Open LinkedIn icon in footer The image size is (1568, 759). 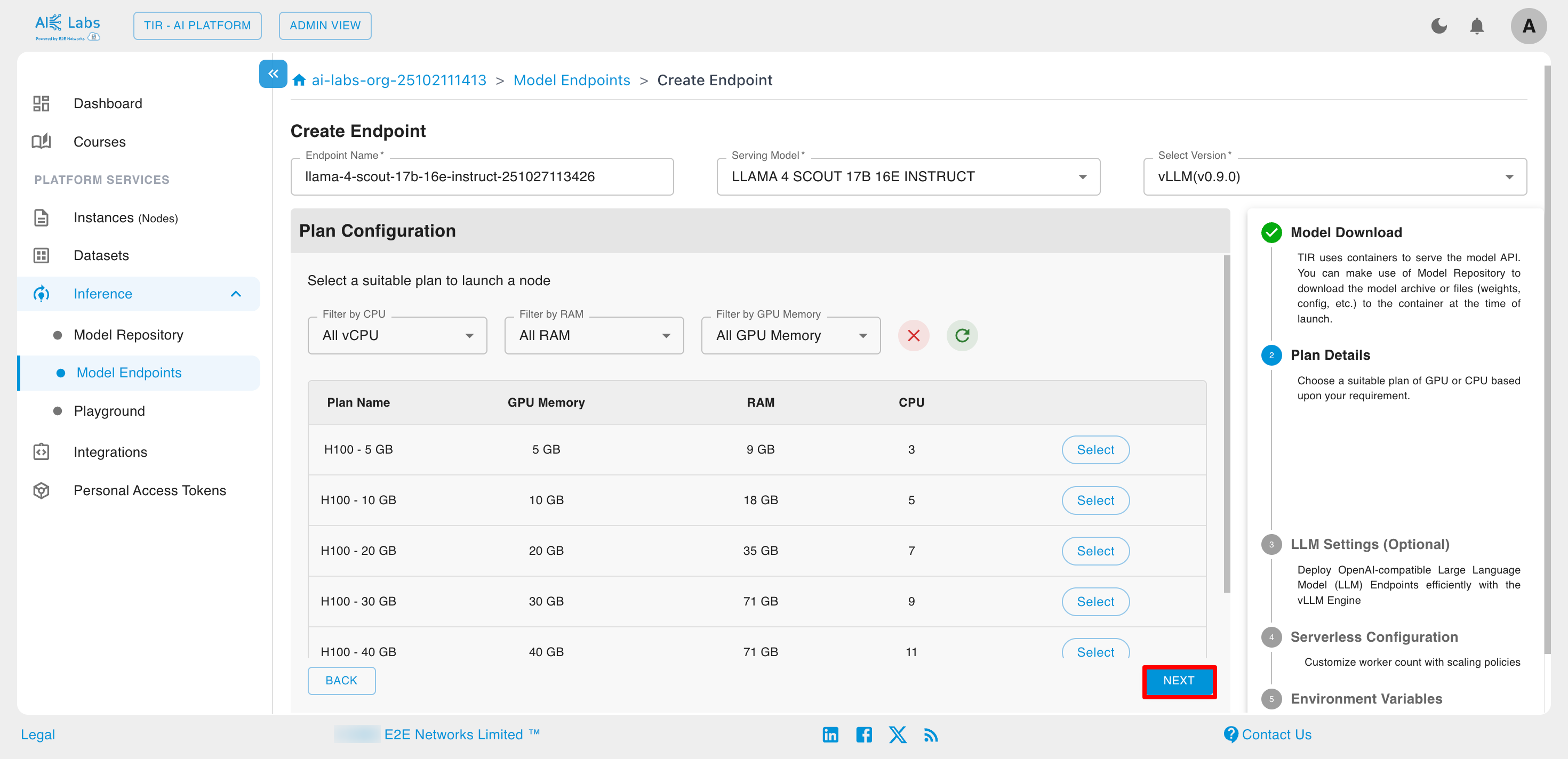coord(830,734)
